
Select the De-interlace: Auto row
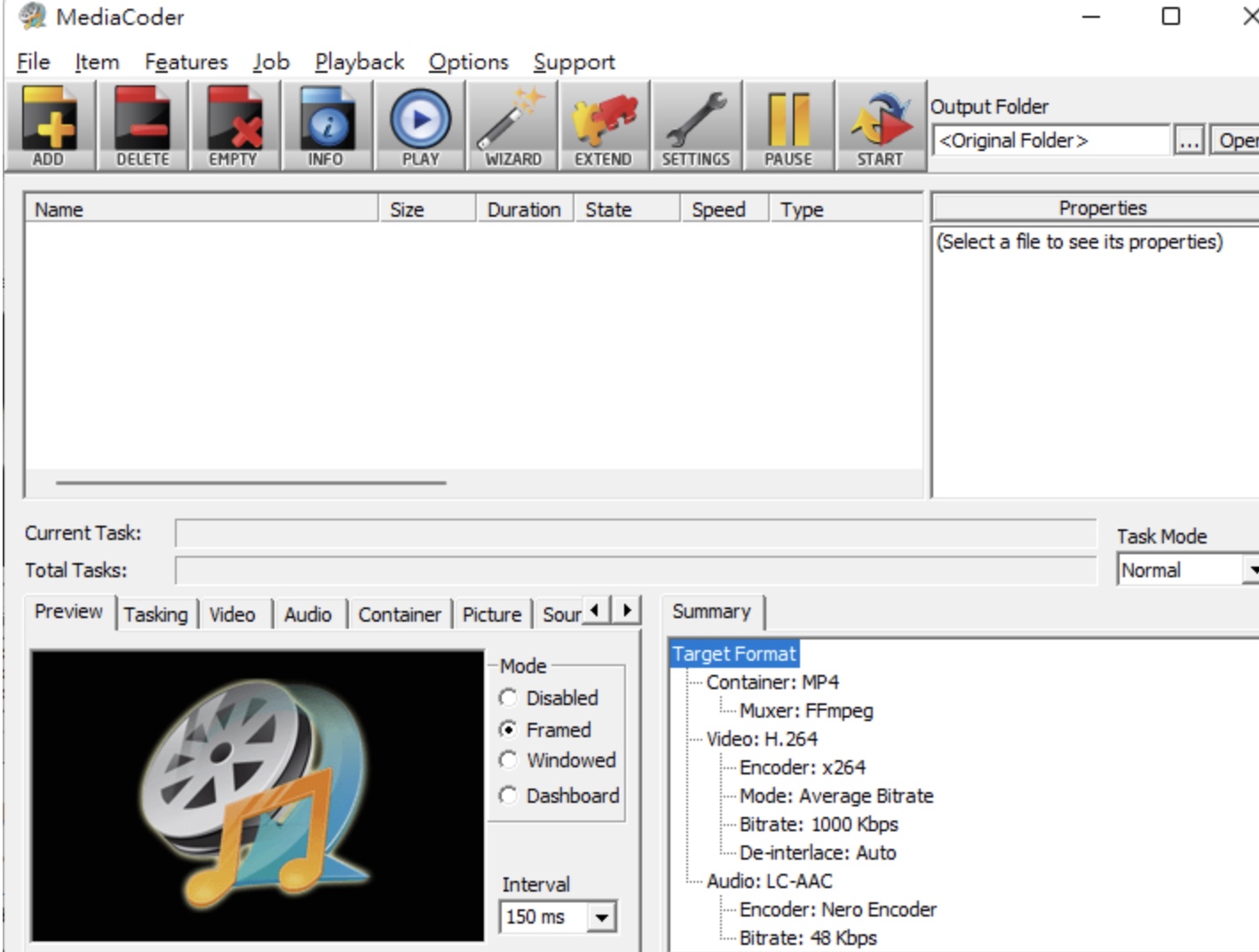(818, 853)
